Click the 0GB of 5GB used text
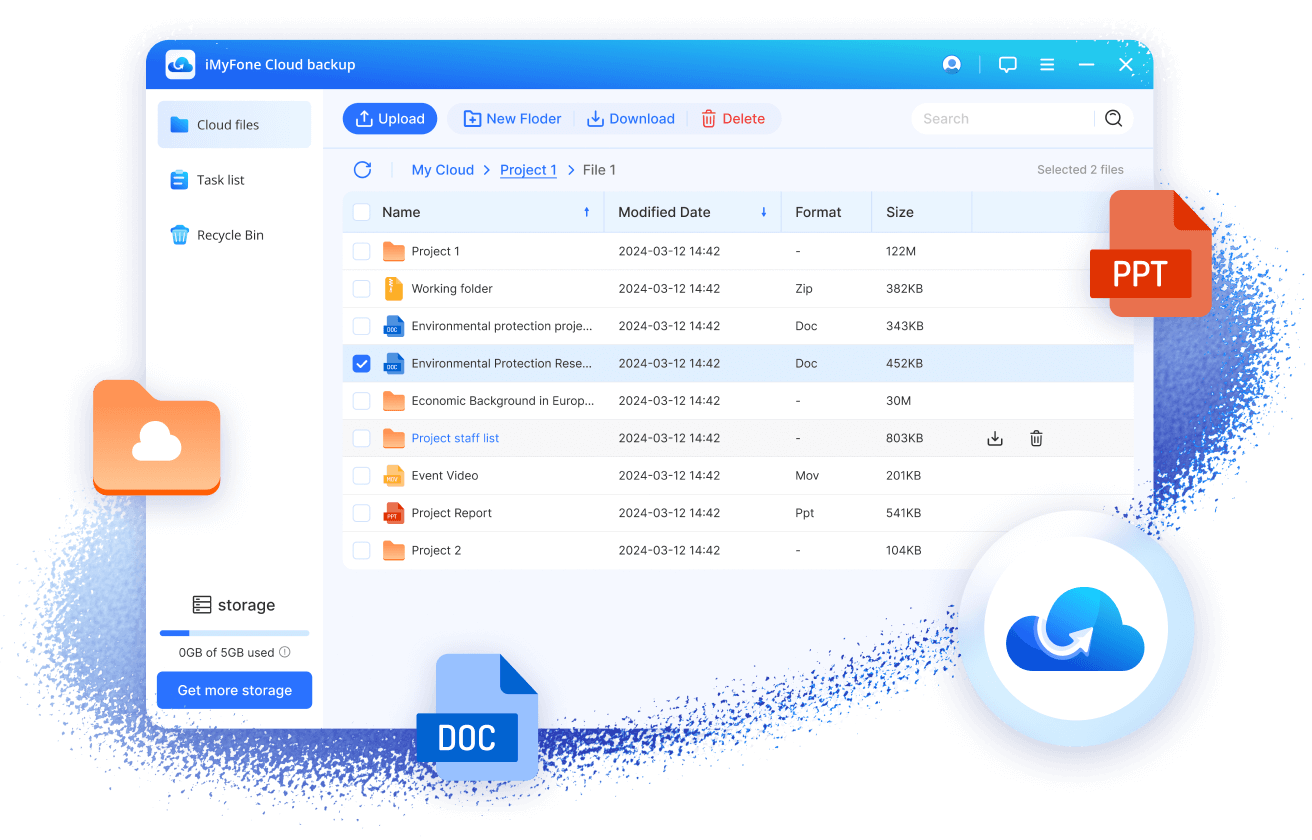Screen dimensions: 1312x840 pos(227,652)
